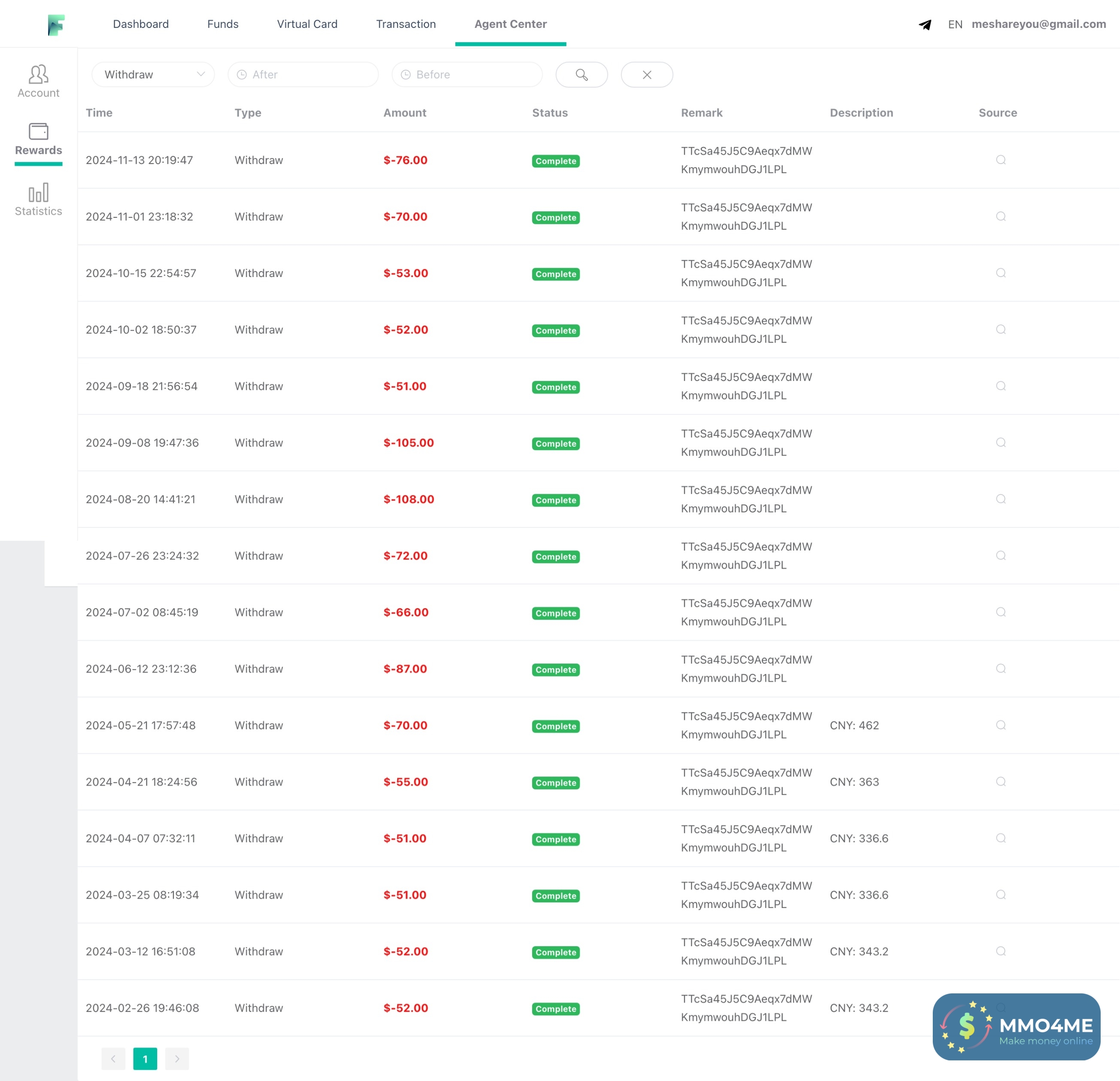View source of 2024-04-21 18:24:56 withdrawal
Image resolution: width=1120 pixels, height=1081 pixels.
[1001, 782]
